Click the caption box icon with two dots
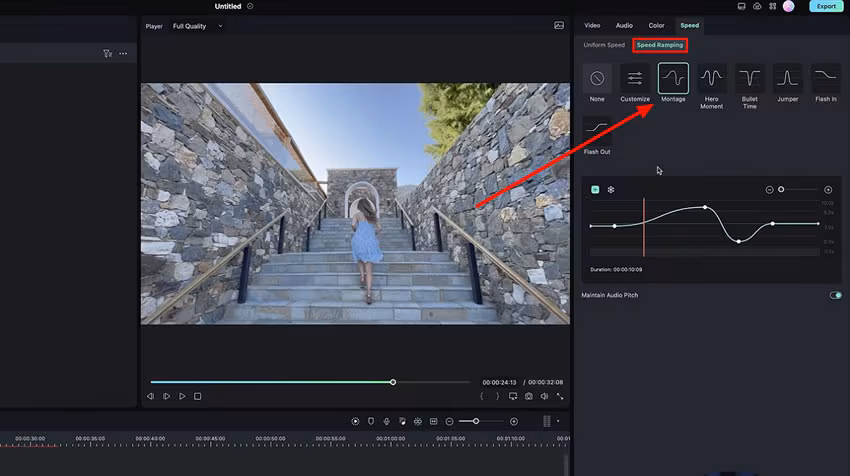The width and height of the screenshot is (850, 476). coord(434,421)
